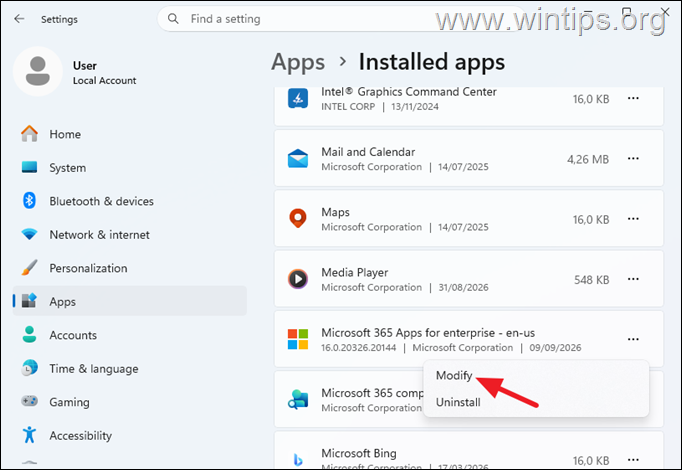Click the Microsoft Bing icon
The width and height of the screenshot is (682, 470).
[298, 460]
